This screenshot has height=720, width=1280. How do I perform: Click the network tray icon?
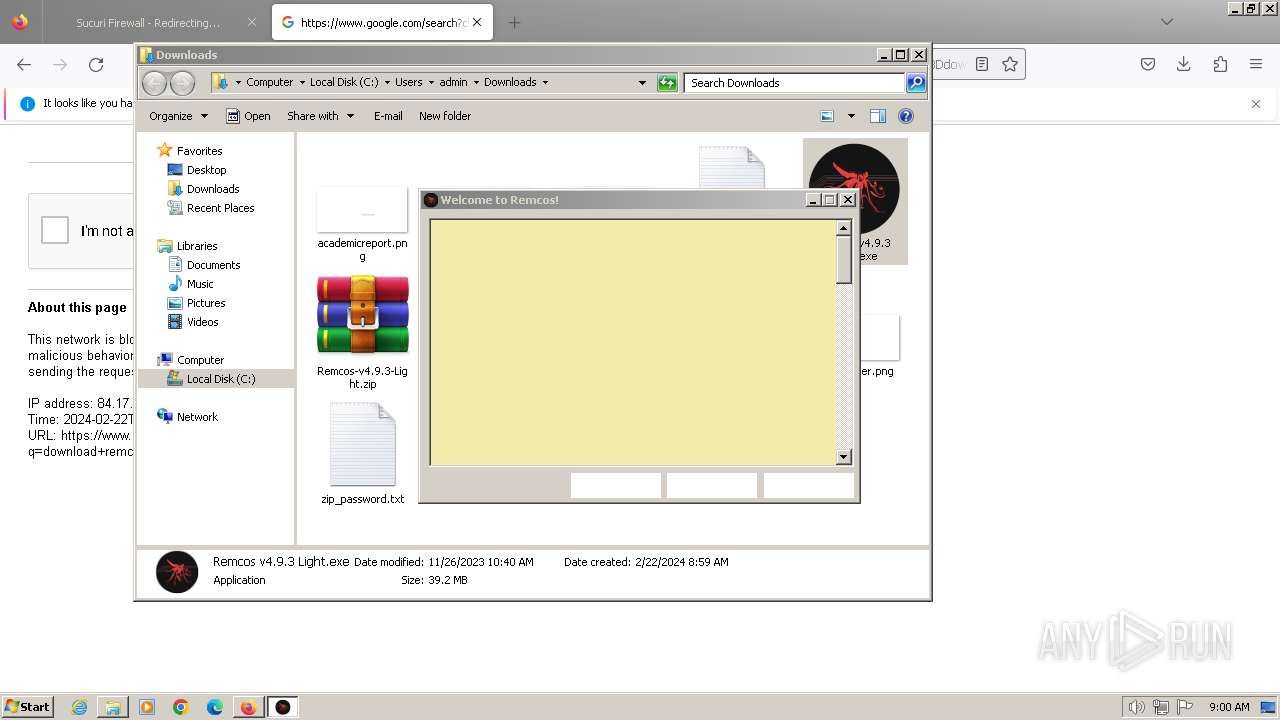pos(1161,707)
